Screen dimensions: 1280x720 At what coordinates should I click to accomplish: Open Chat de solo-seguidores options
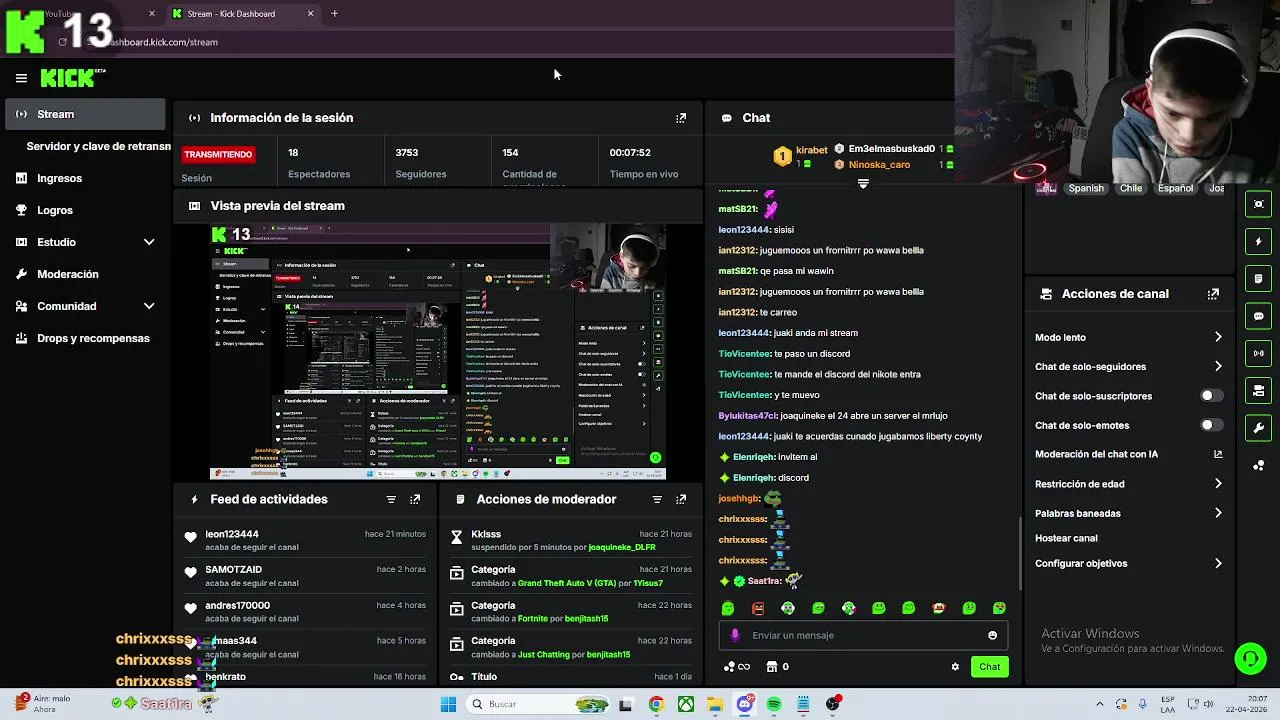coord(1128,367)
